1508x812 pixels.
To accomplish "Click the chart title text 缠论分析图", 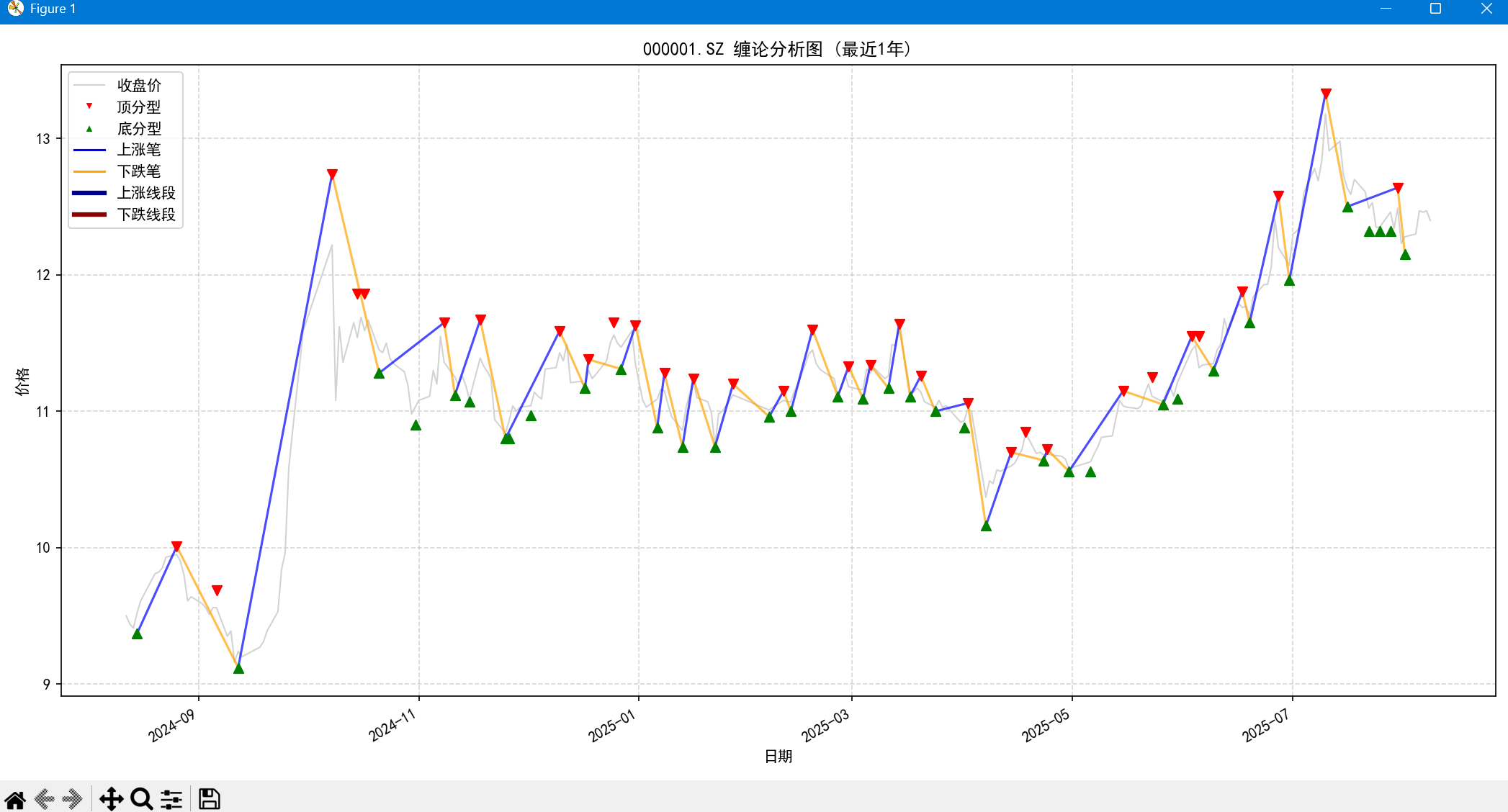I will [x=777, y=49].
